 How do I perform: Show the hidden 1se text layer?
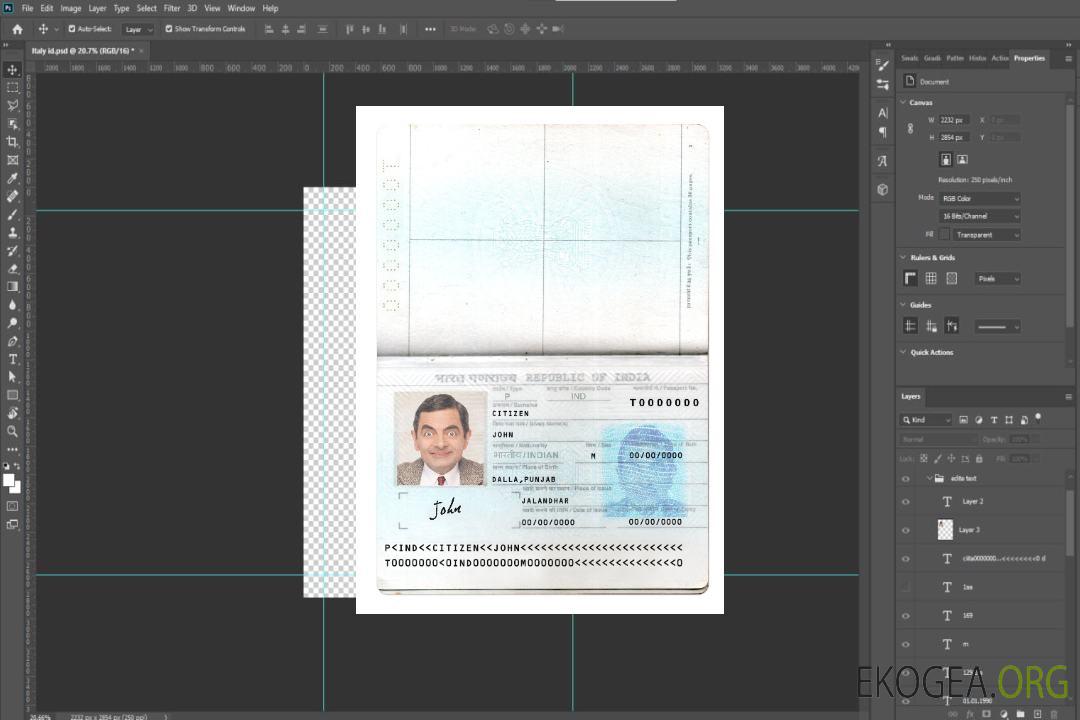[906, 588]
